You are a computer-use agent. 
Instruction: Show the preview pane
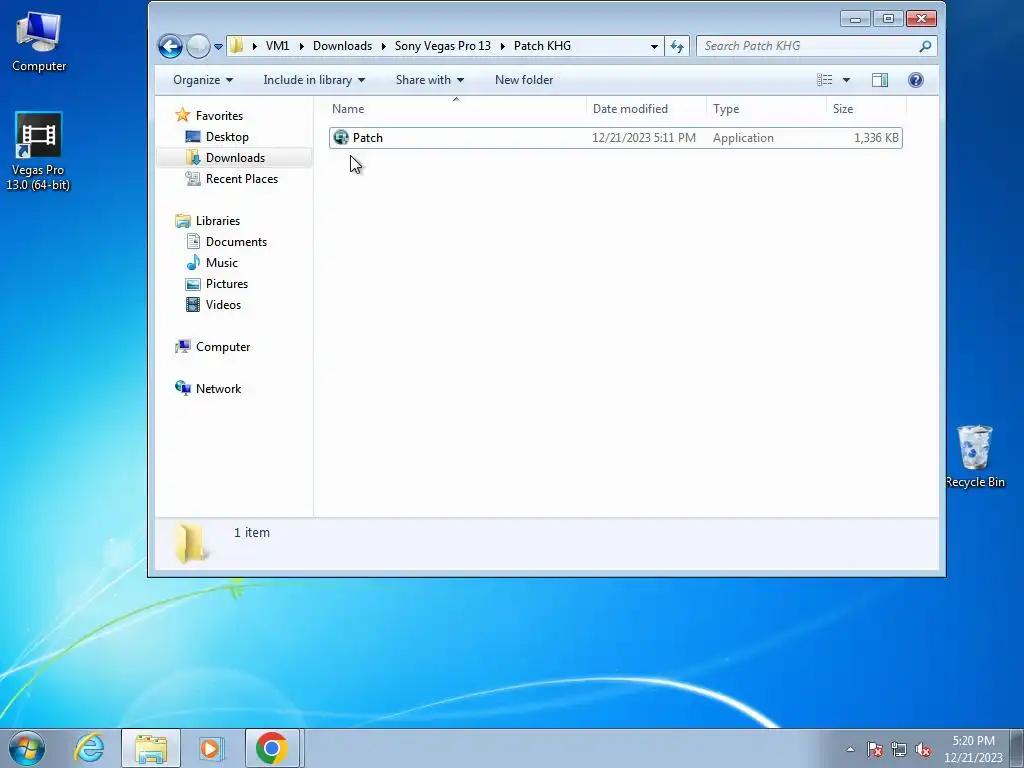tap(880, 80)
